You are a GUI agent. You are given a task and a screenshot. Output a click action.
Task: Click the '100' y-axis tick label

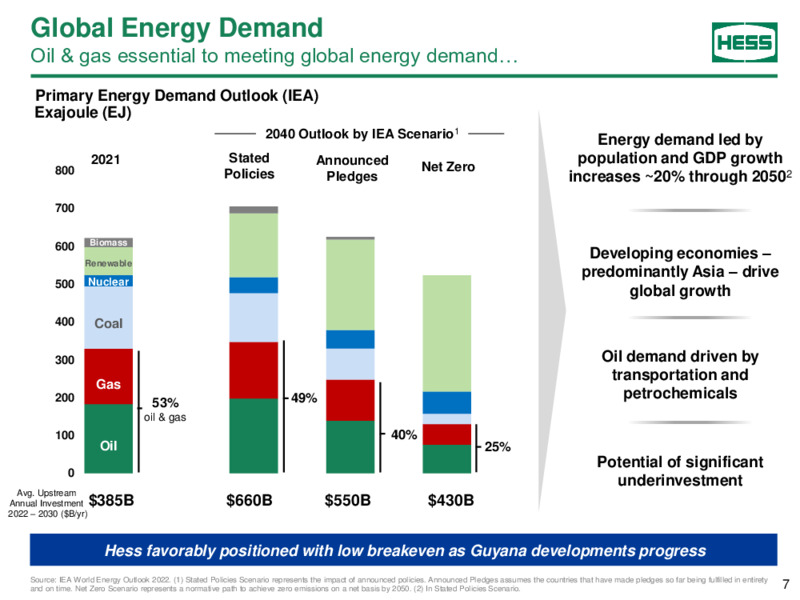(65, 435)
